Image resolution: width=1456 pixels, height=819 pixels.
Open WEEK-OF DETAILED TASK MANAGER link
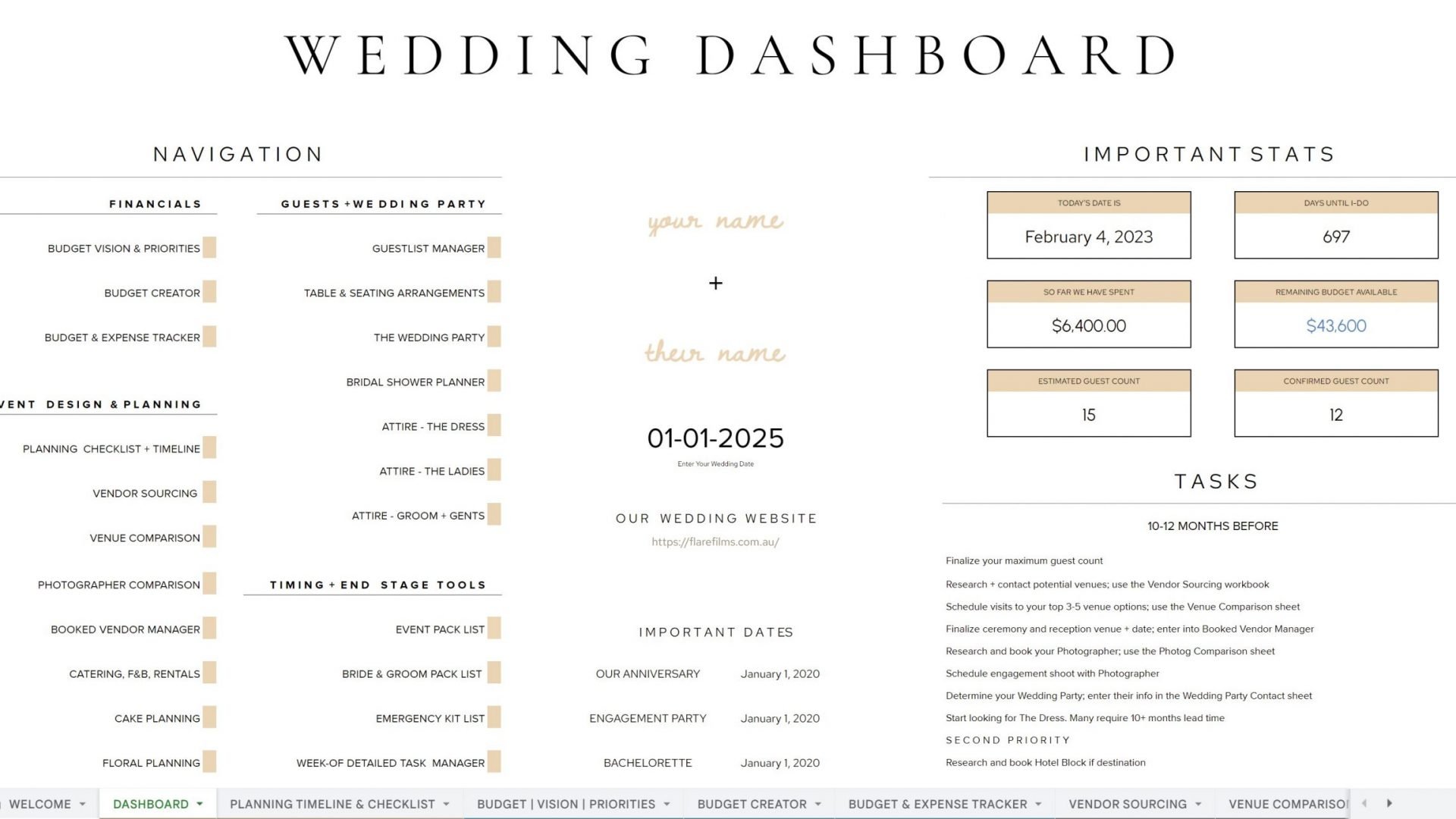391,764
